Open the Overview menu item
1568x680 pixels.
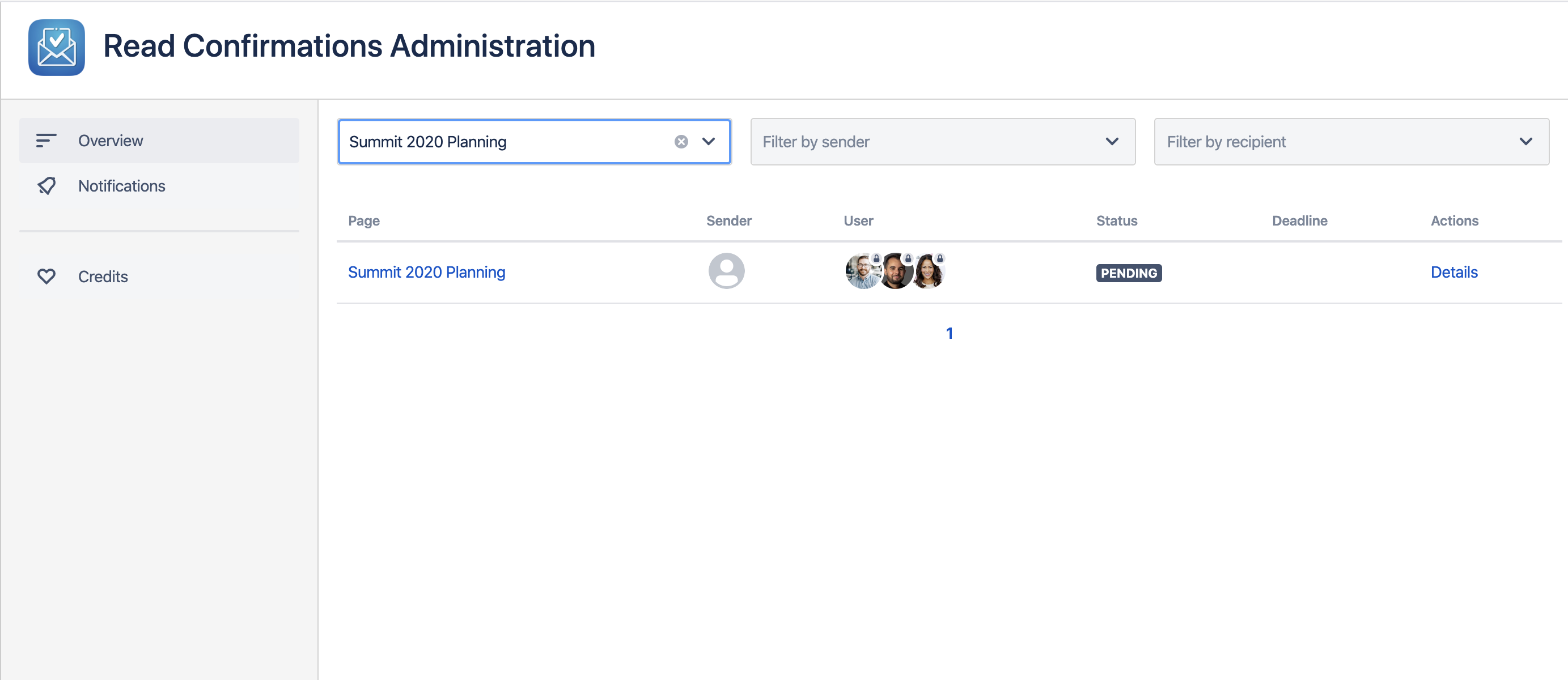click(159, 141)
